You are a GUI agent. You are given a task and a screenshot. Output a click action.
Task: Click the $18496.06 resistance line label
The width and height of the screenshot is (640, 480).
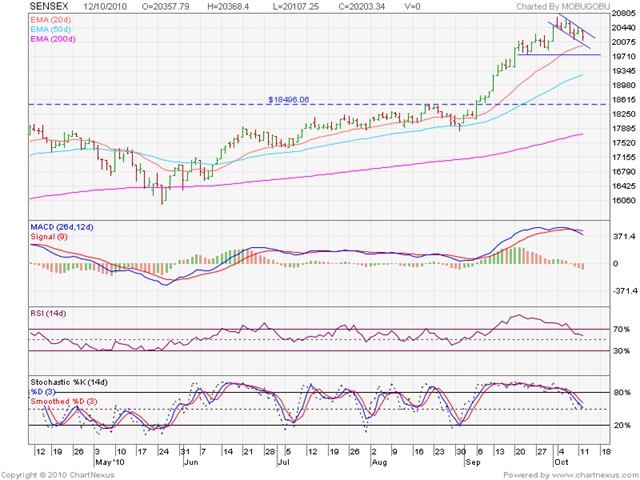click(289, 100)
